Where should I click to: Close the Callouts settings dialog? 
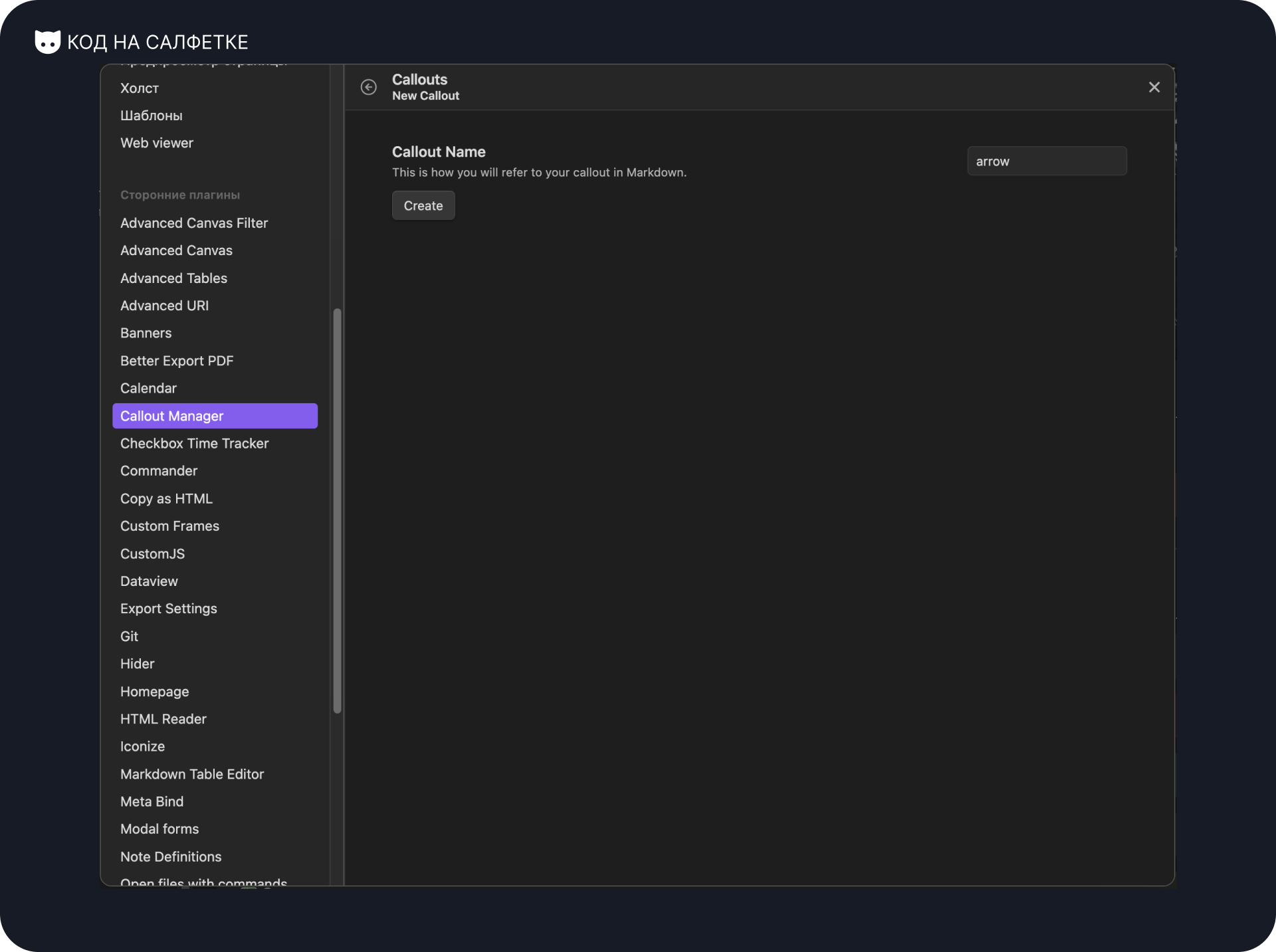tap(1154, 87)
